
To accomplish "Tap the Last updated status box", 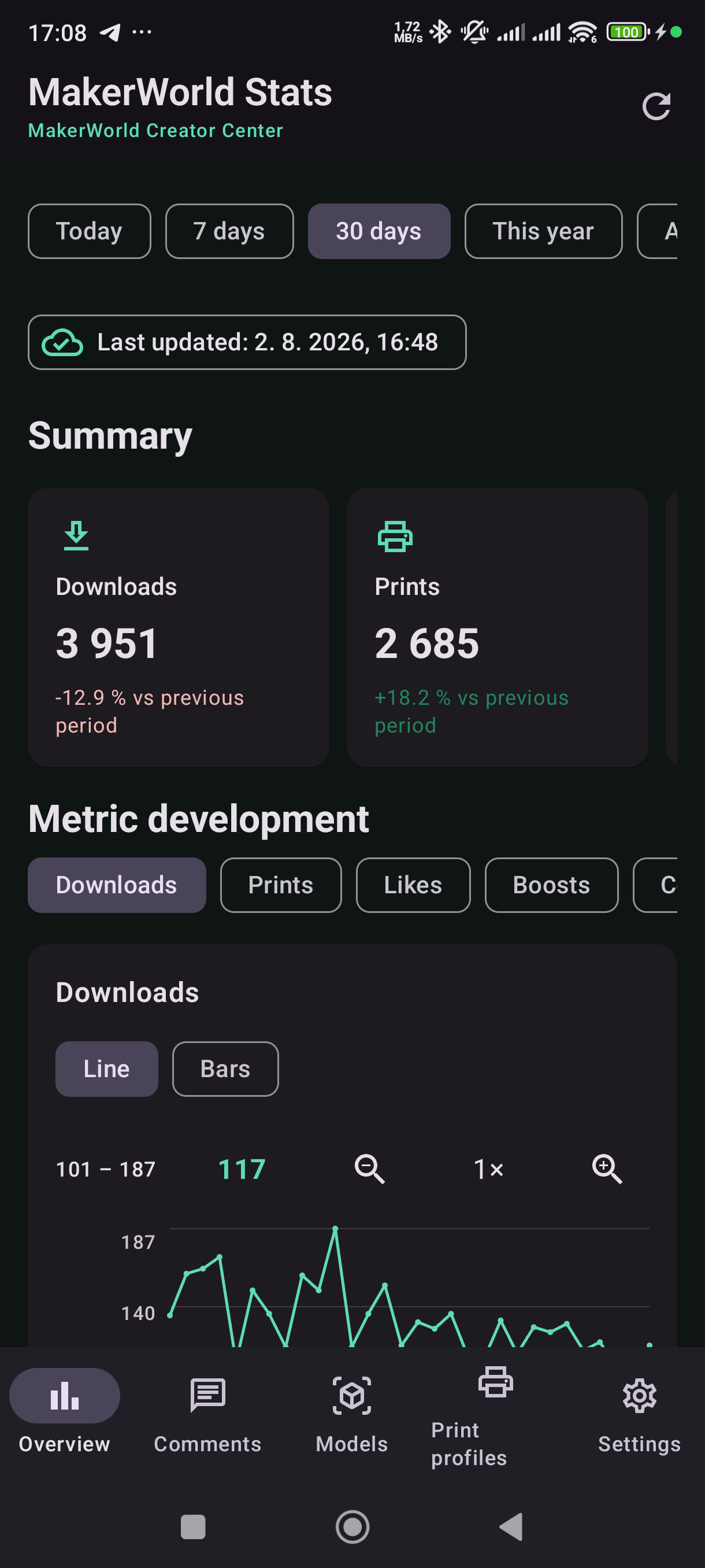I will [x=247, y=342].
